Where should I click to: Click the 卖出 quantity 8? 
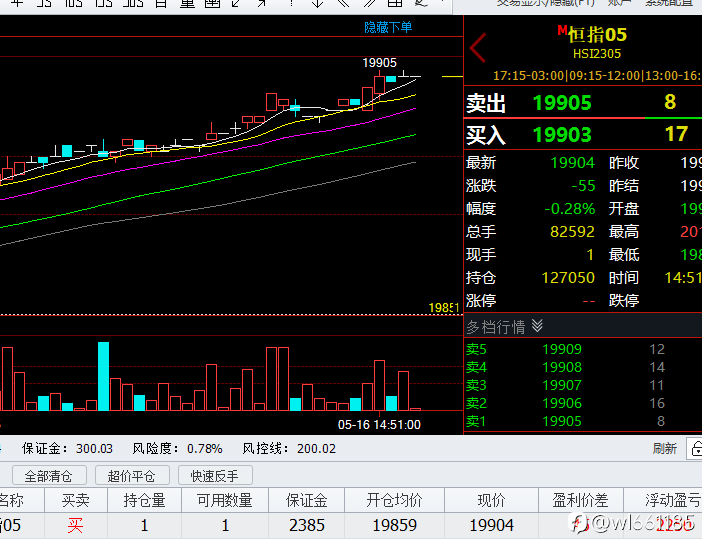tap(670, 102)
